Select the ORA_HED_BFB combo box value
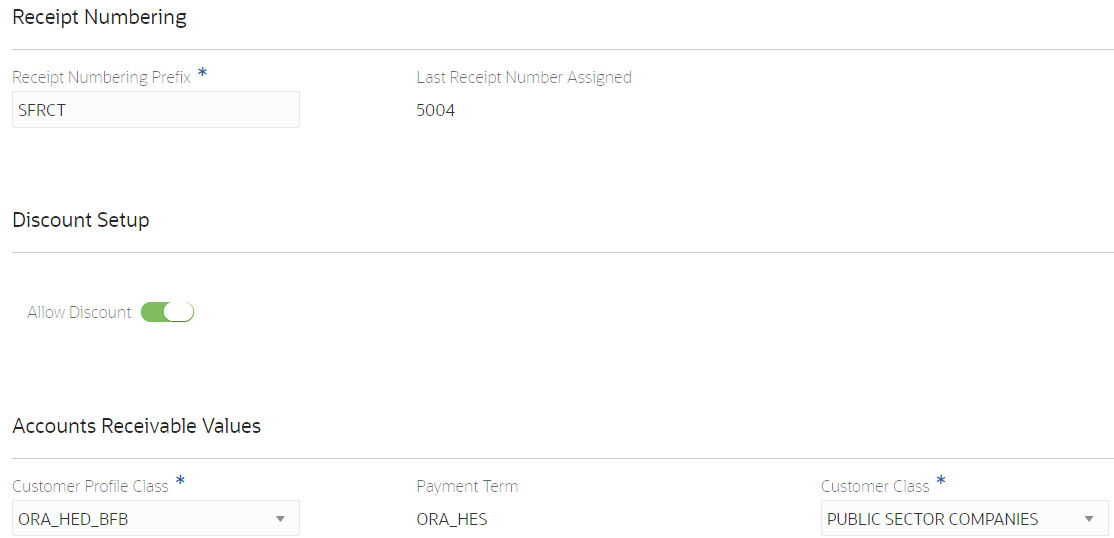This screenshot has width=1114, height=538. (x=73, y=519)
